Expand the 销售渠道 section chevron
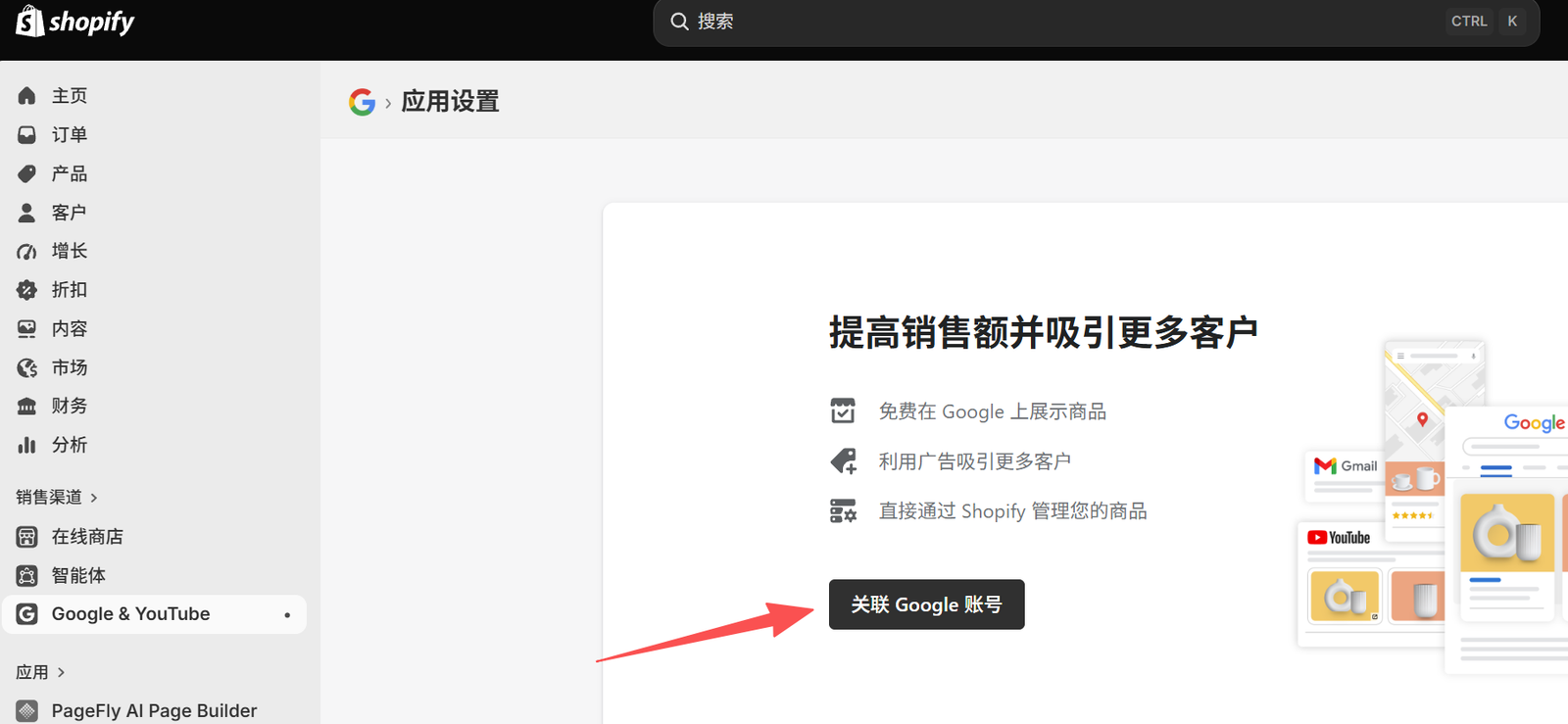This screenshot has width=1568, height=724. (94, 498)
